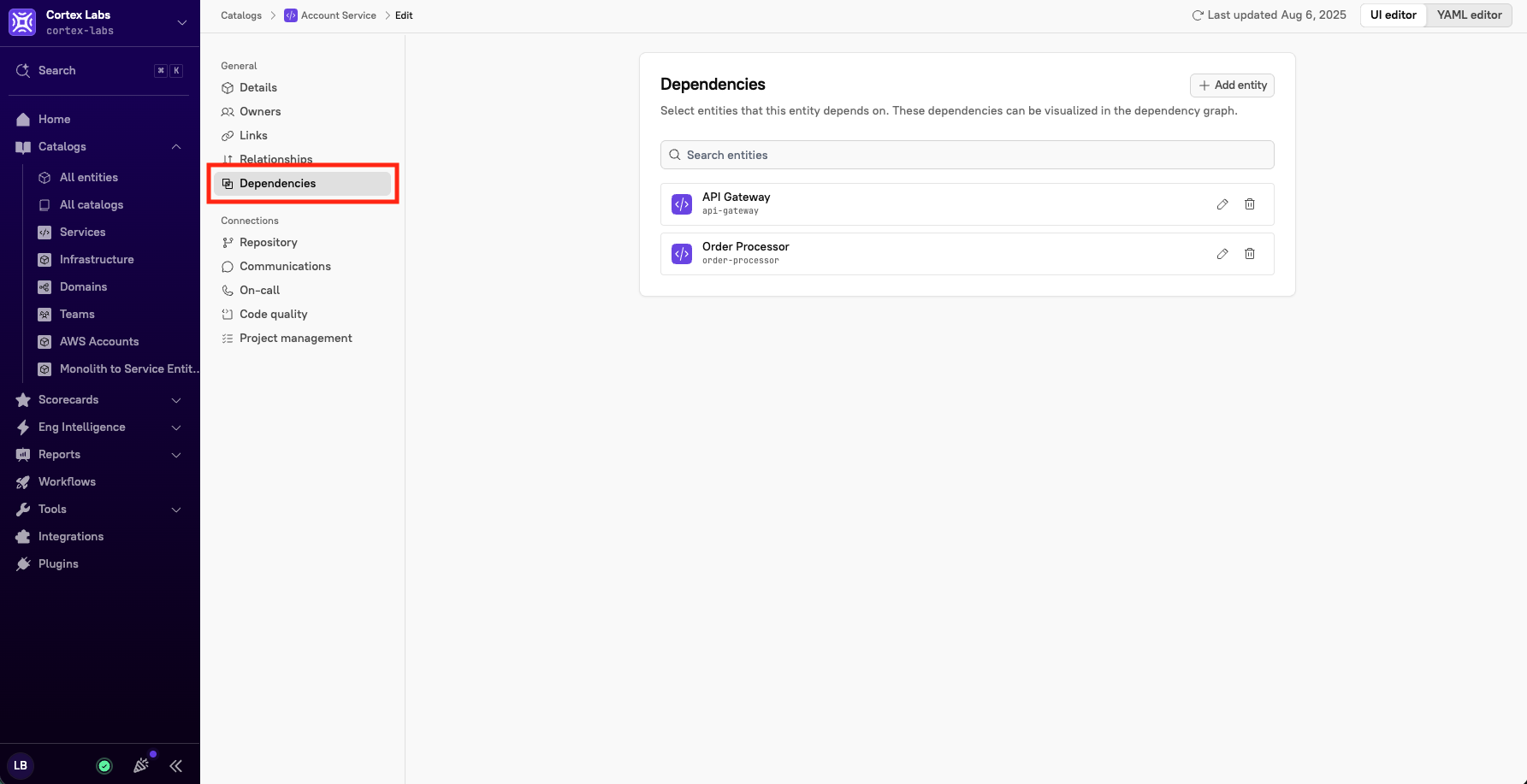Image resolution: width=1527 pixels, height=784 pixels.
Task: Click the refresh icon beside Last updated
Action: [1198, 15]
